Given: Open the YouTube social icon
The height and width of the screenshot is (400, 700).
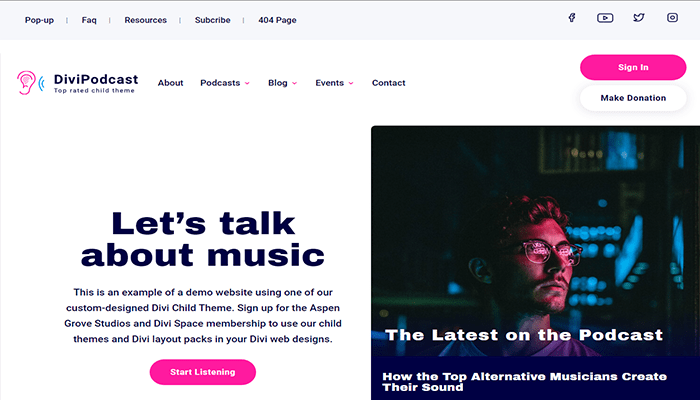Looking at the screenshot, I should 605,18.
